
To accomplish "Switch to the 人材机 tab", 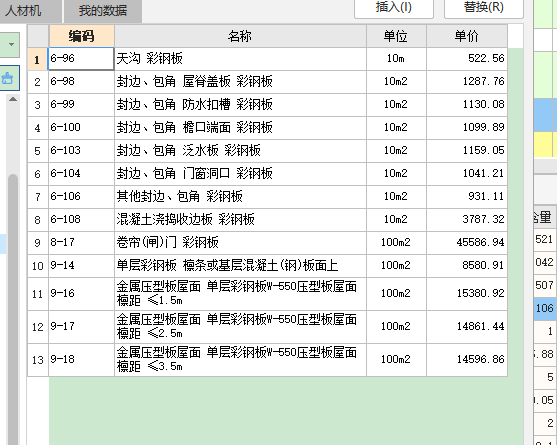I will click(x=30, y=11).
